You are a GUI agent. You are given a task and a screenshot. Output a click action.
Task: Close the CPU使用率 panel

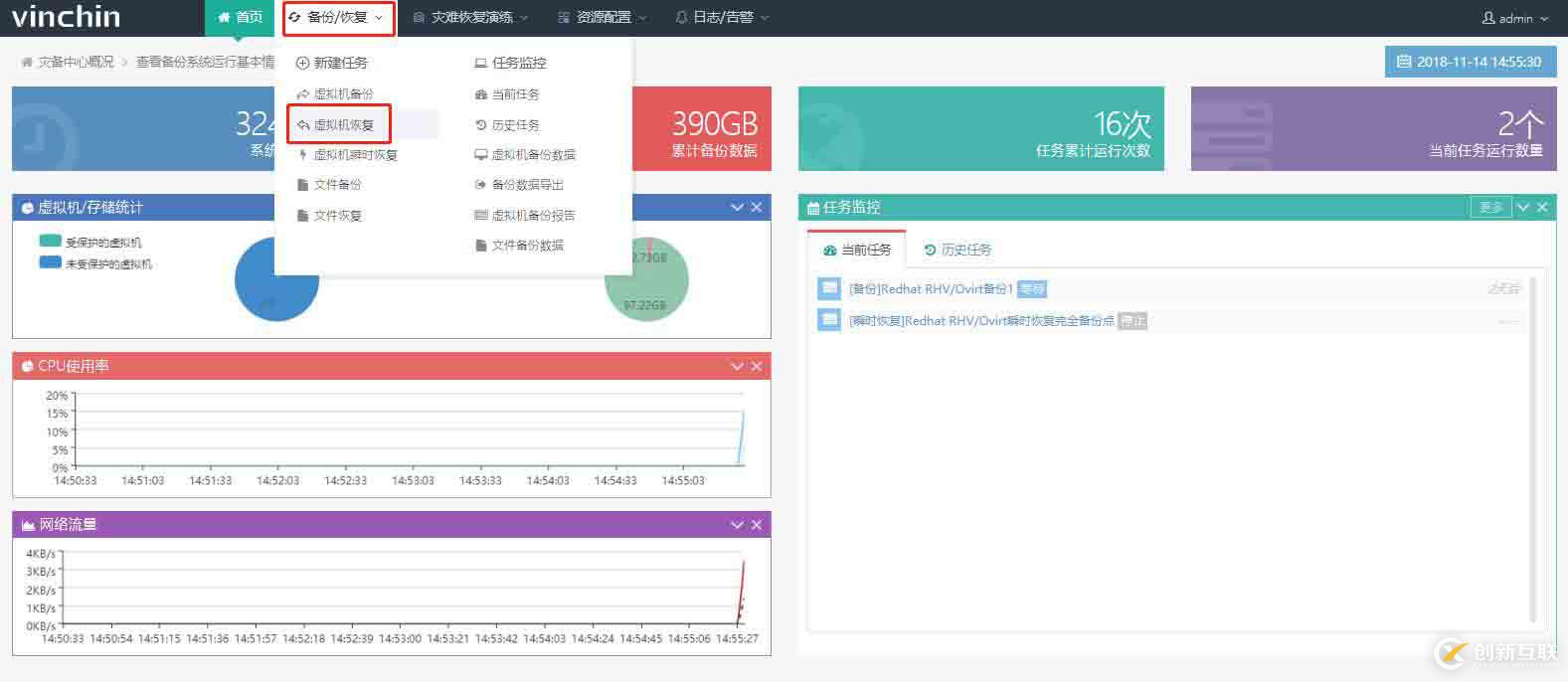point(757,366)
